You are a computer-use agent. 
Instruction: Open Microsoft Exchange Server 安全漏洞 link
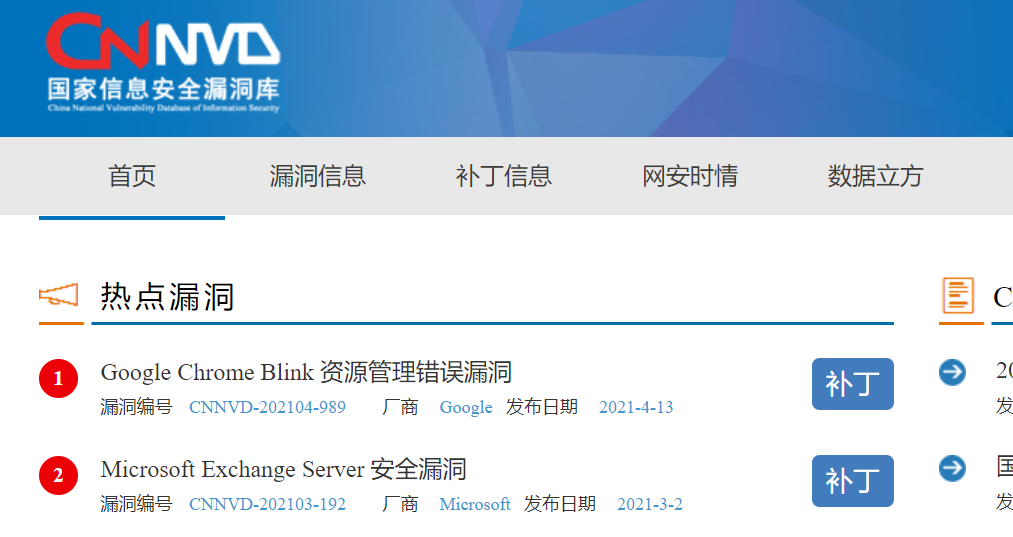coord(284,469)
